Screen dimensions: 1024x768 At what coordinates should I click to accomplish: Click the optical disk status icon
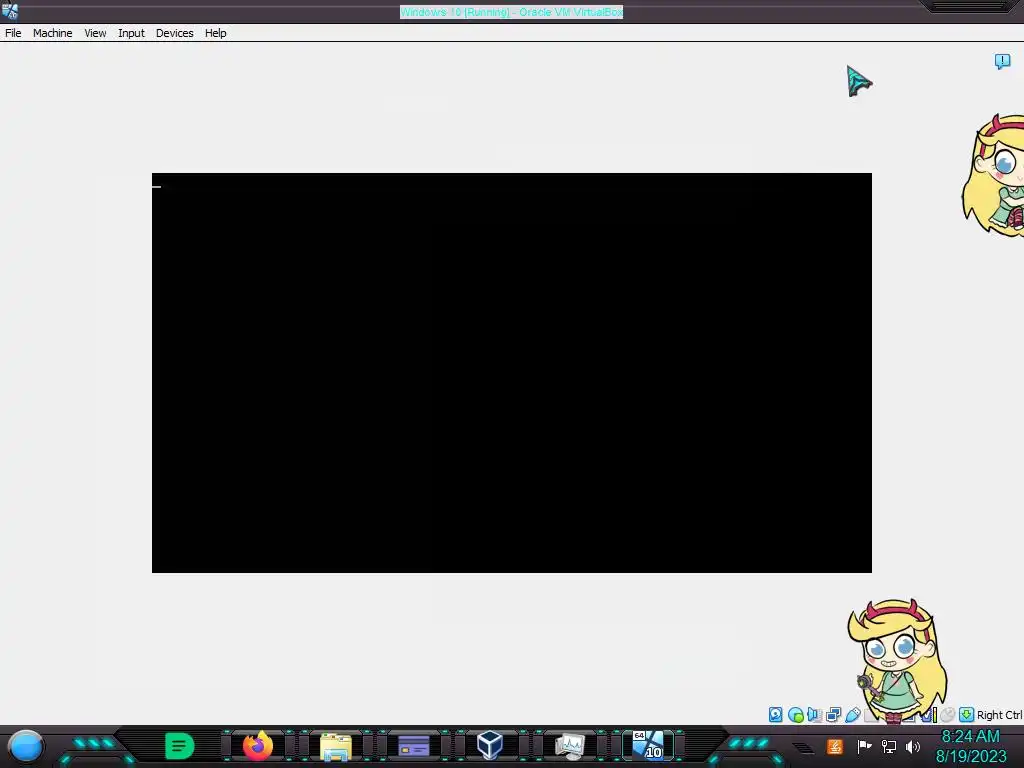[x=795, y=714]
